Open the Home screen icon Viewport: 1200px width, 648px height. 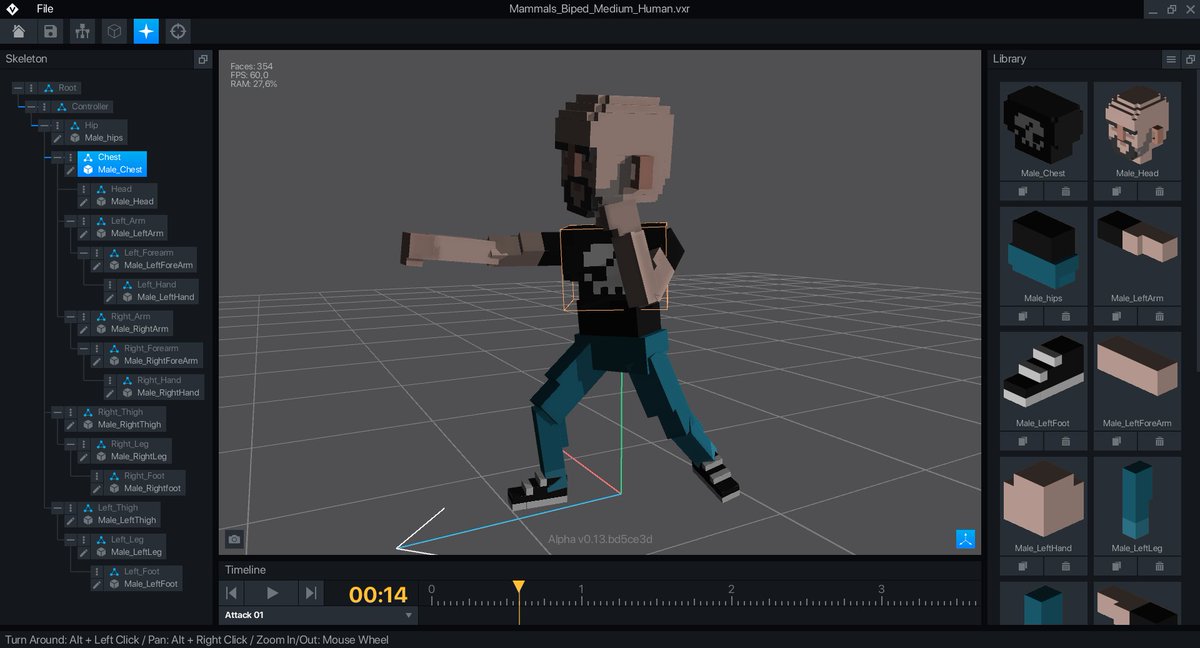click(x=18, y=31)
